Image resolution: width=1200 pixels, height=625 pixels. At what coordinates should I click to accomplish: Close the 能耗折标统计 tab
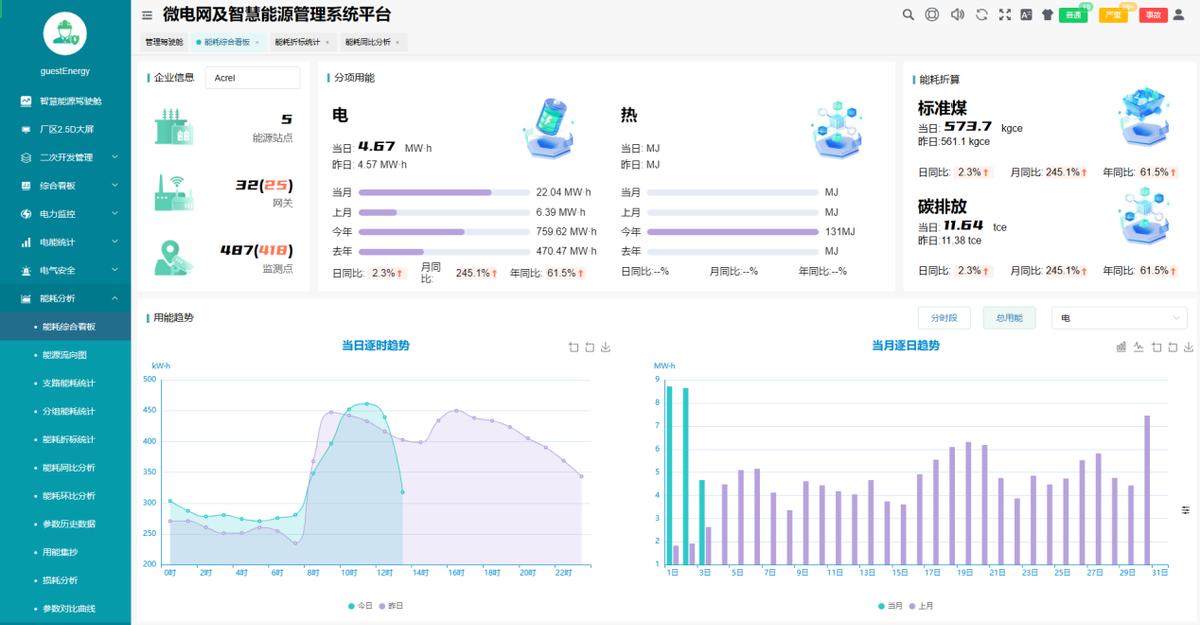coord(327,42)
